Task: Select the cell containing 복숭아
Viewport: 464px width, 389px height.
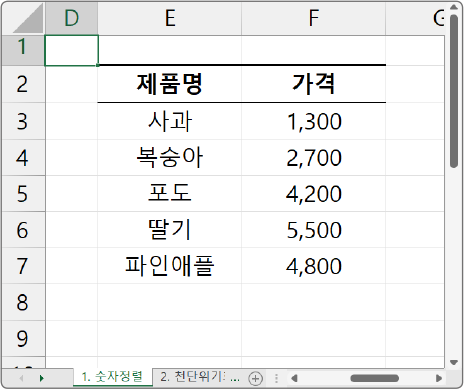Action: coord(170,158)
